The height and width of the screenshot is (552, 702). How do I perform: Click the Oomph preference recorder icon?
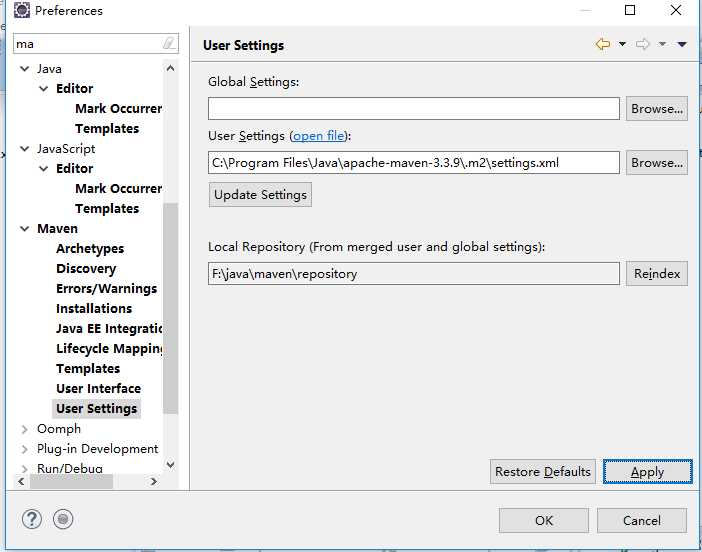pyautogui.click(x=63, y=519)
